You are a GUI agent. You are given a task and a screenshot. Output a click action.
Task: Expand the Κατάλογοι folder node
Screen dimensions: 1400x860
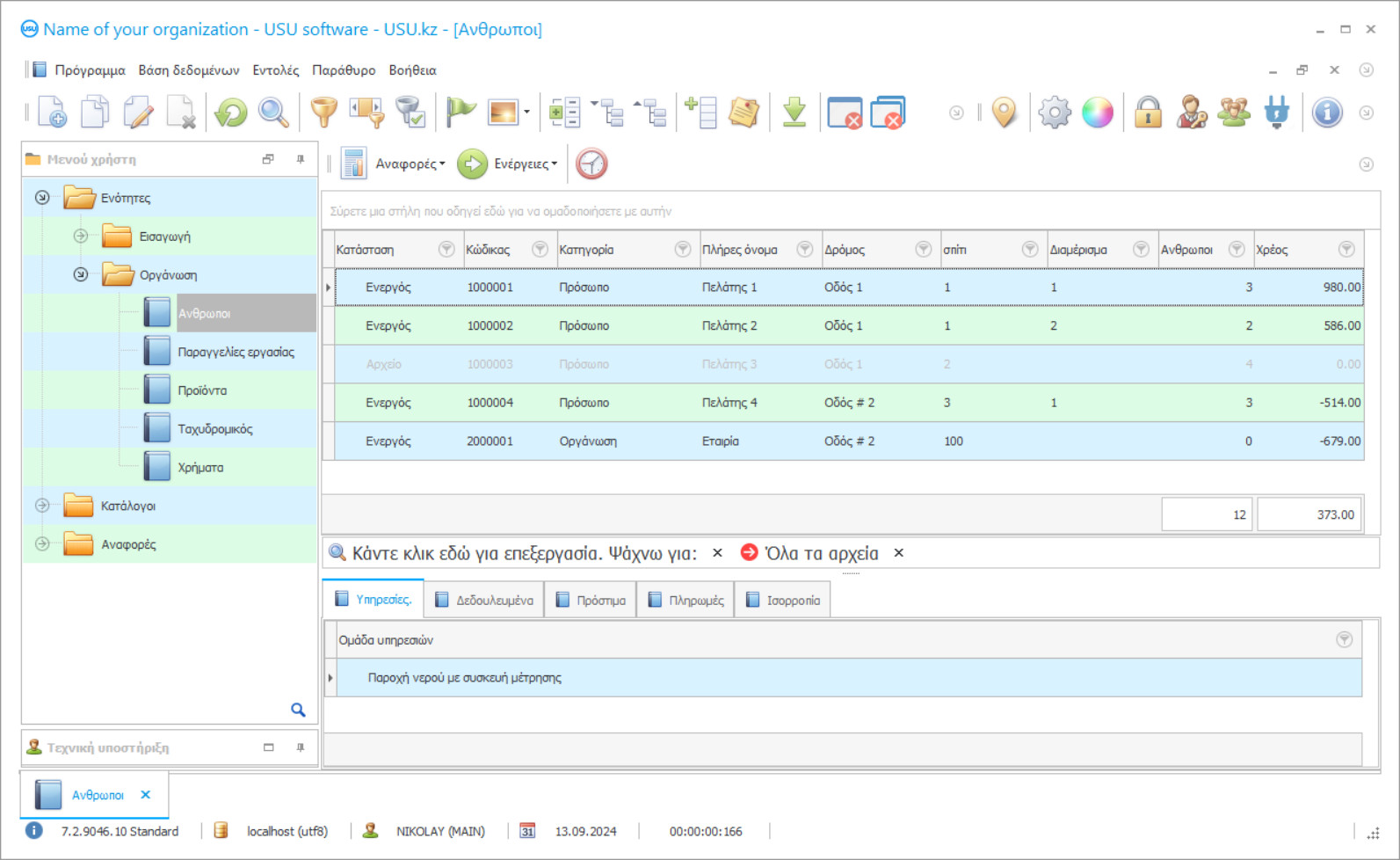tap(42, 506)
